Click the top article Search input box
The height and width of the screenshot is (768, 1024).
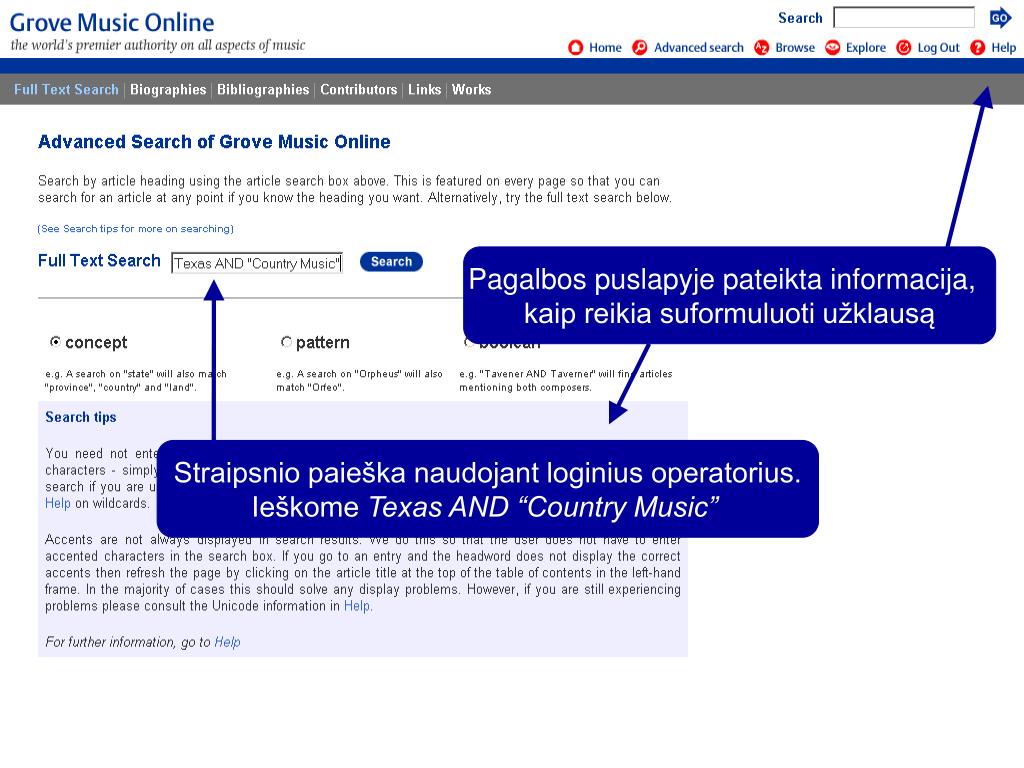click(904, 18)
